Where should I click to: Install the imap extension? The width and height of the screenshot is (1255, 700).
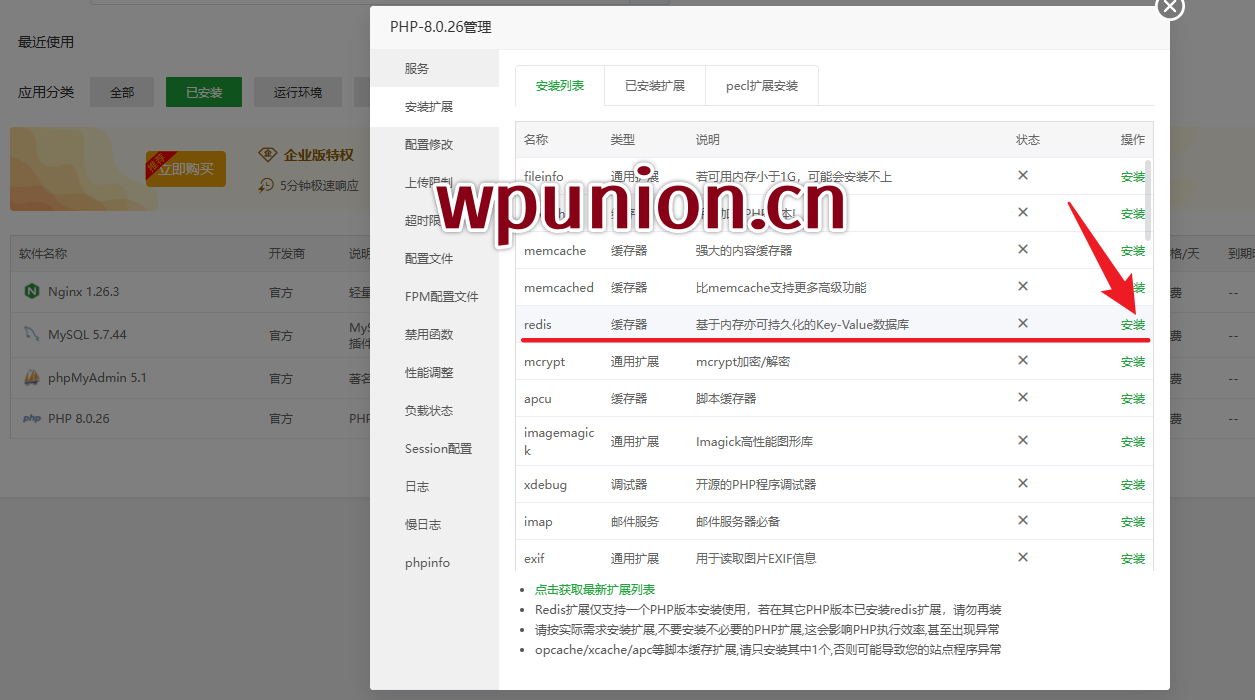(1133, 522)
